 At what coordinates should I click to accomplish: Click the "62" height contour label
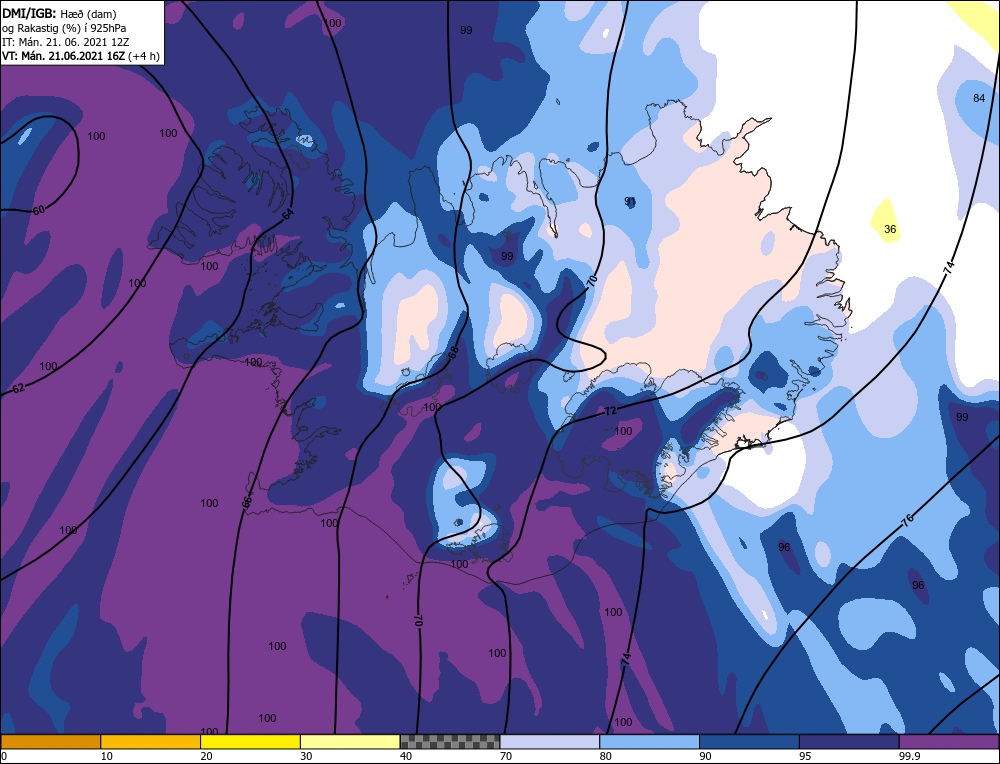point(18,388)
